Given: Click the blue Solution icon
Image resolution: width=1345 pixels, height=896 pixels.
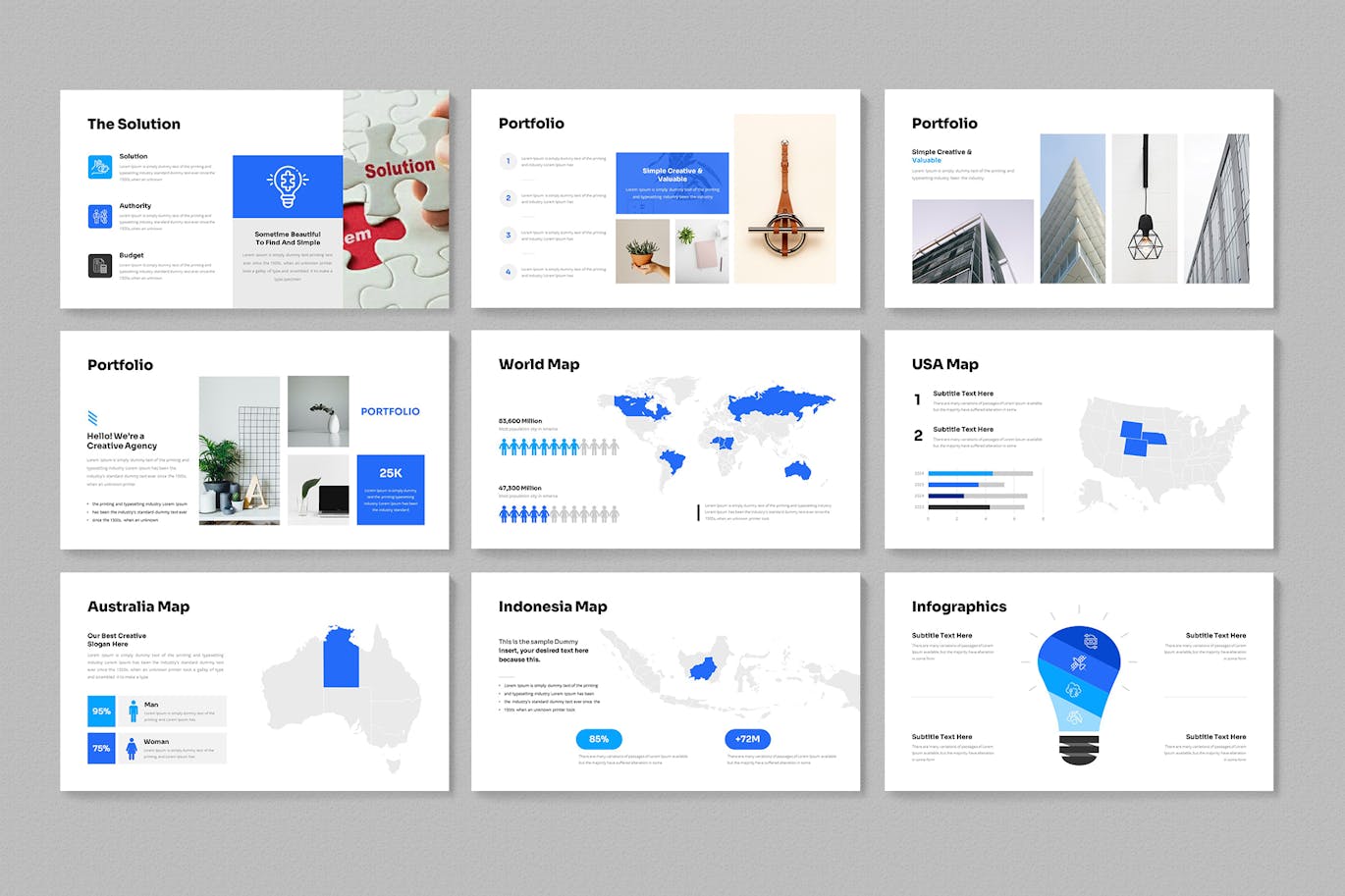Looking at the screenshot, I should tap(100, 167).
